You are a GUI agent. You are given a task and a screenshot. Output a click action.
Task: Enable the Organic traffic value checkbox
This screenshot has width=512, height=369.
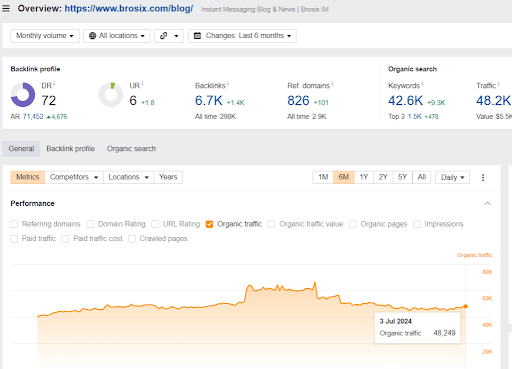pyautogui.click(x=272, y=224)
